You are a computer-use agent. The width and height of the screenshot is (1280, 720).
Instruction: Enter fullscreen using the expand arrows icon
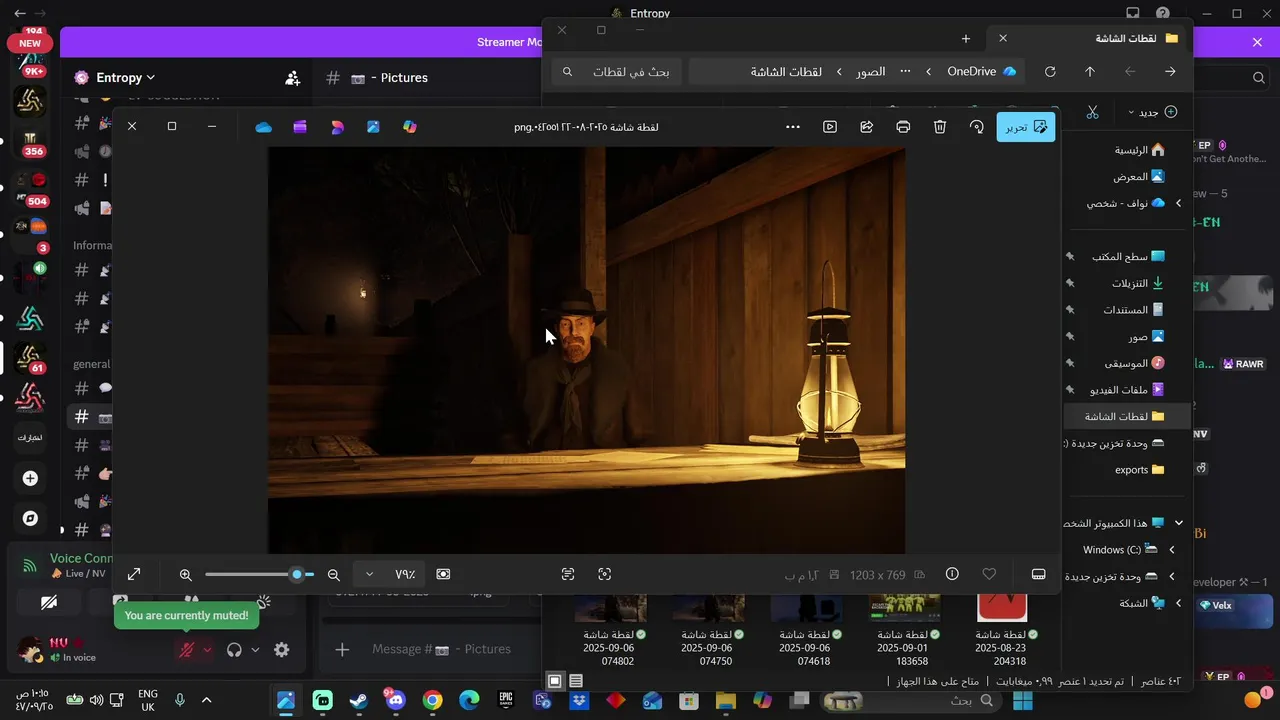pyautogui.click(x=134, y=574)
